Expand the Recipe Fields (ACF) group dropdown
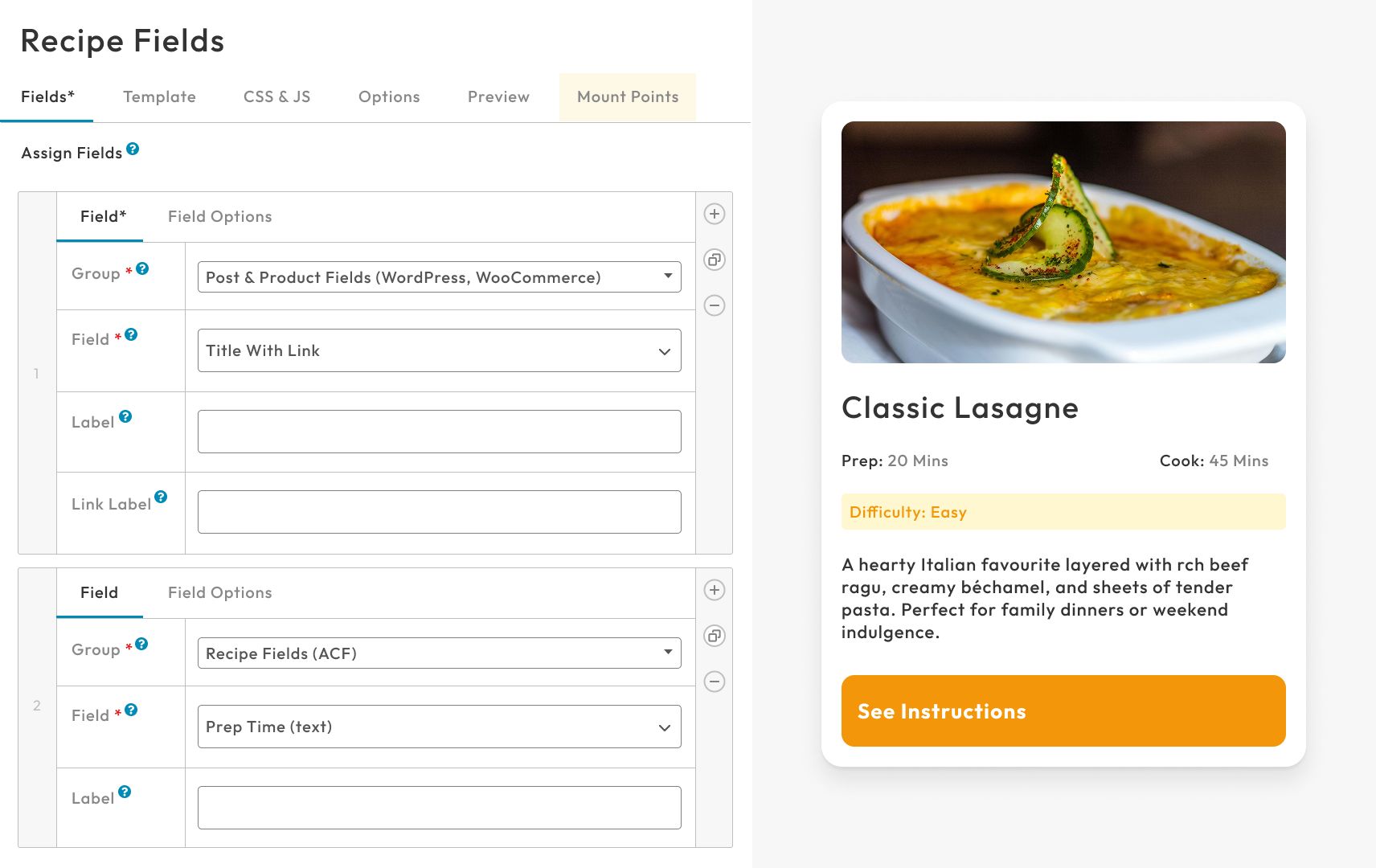Image resolution: width=1376 pixels, height=868 pixels. (439, 653)
